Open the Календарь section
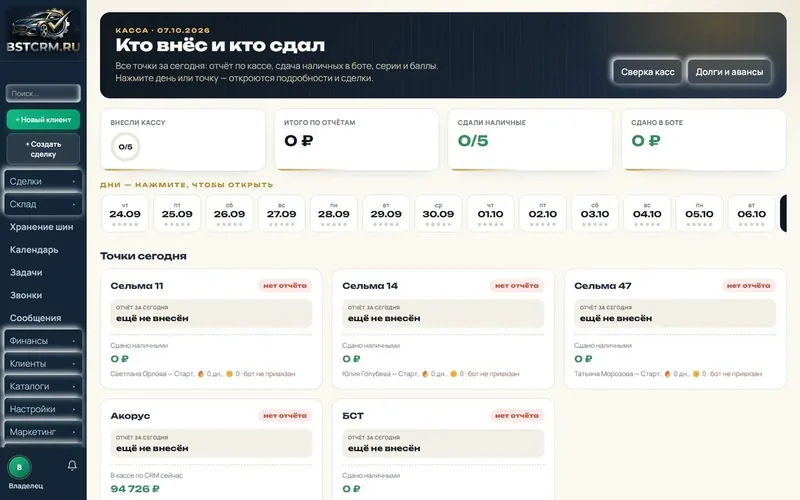 click(34, 250)
